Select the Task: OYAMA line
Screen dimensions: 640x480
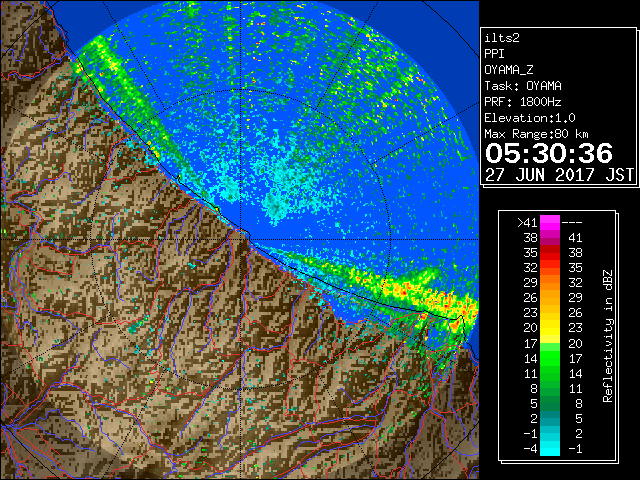coord(523,86)
